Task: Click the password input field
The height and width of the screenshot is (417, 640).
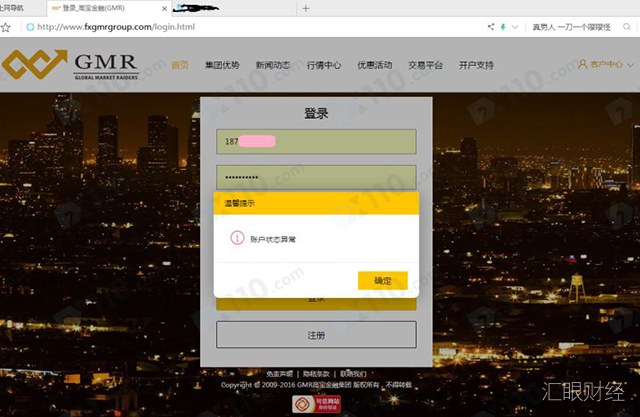Action: tap(316, 177)
